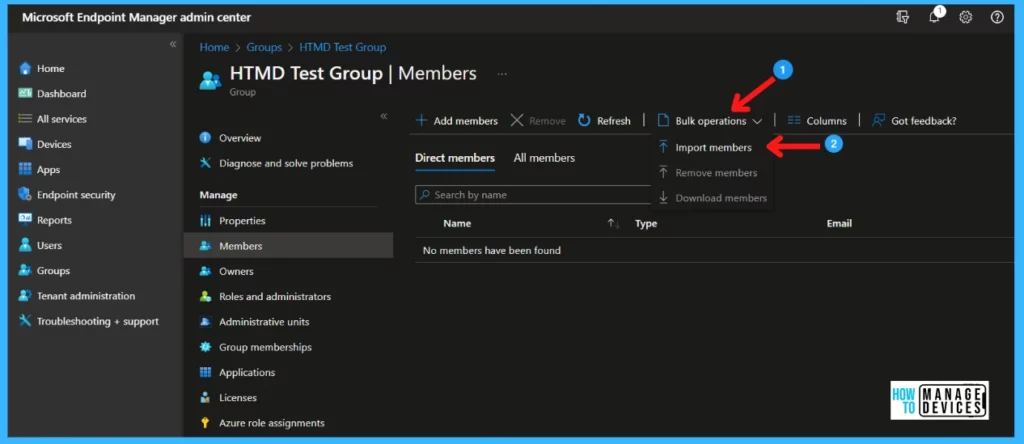Go to Groups in the breadcrumb
Screen dimensions: 1024x444
tap(264, 47)
